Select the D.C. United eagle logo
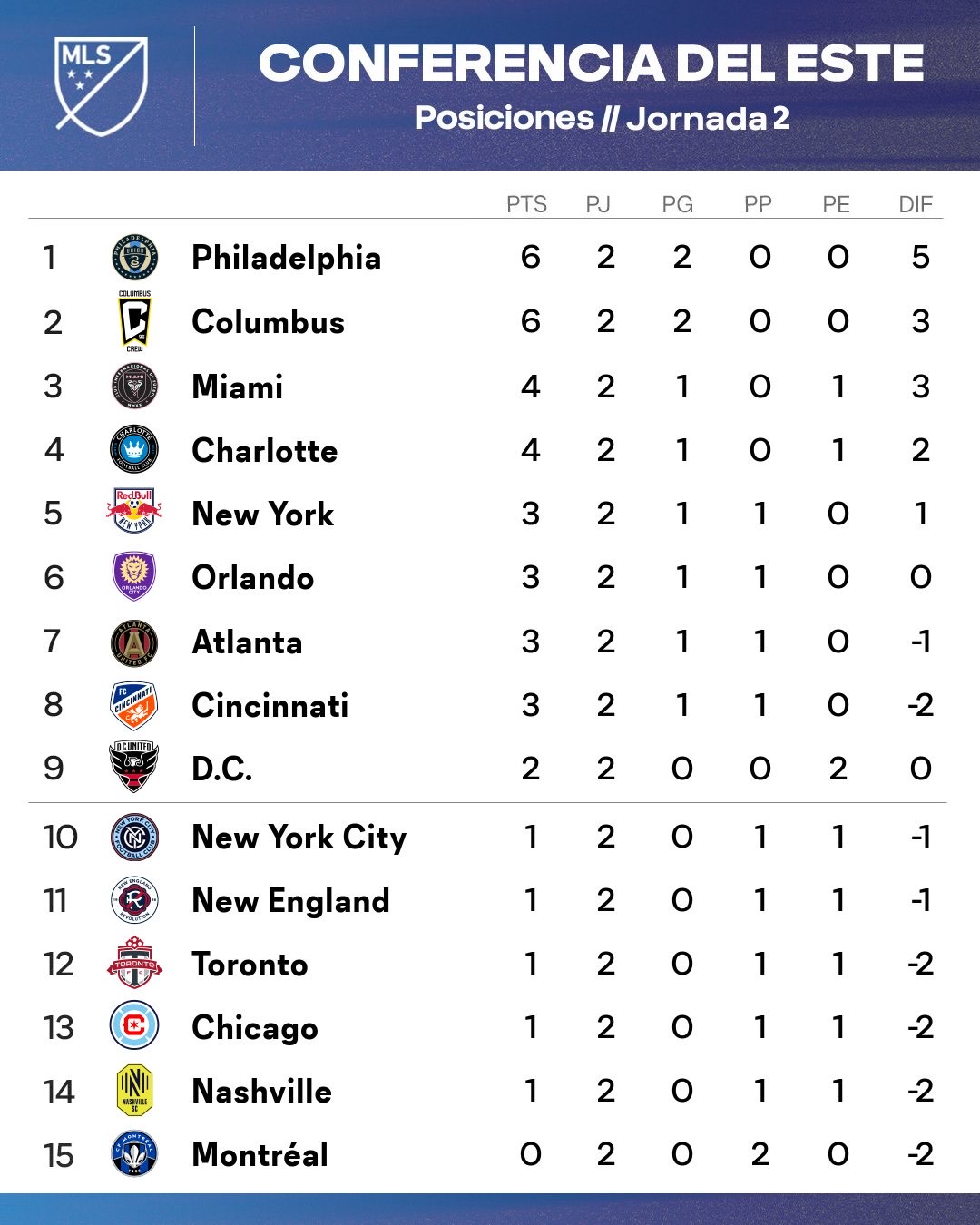The width and height of the screenshot is (980, 1225). point(134,768)
